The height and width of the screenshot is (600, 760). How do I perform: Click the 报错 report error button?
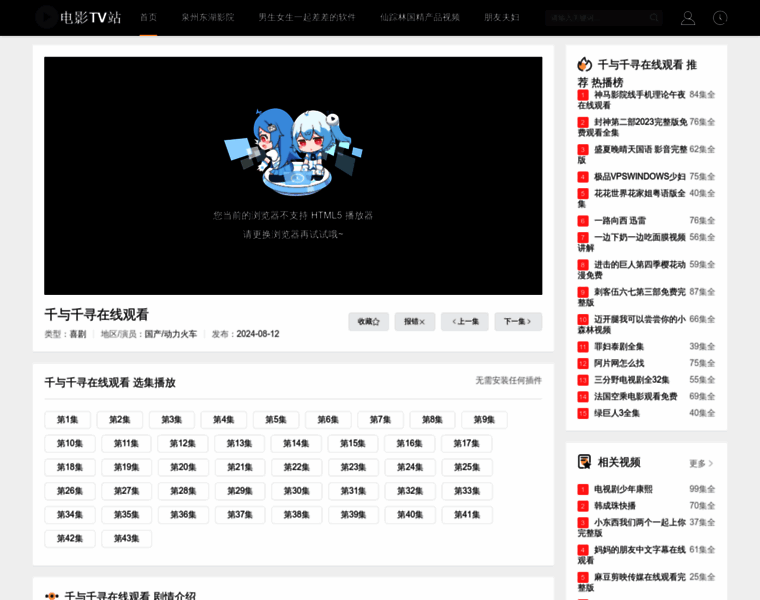[414, 321]
